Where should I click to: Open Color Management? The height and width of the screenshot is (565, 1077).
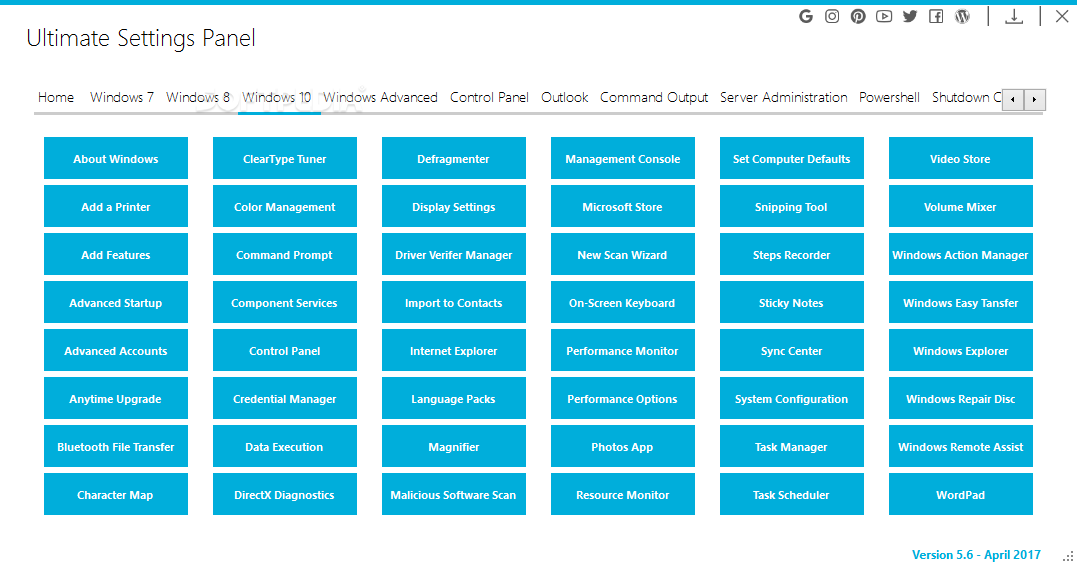tap(285, 207)
